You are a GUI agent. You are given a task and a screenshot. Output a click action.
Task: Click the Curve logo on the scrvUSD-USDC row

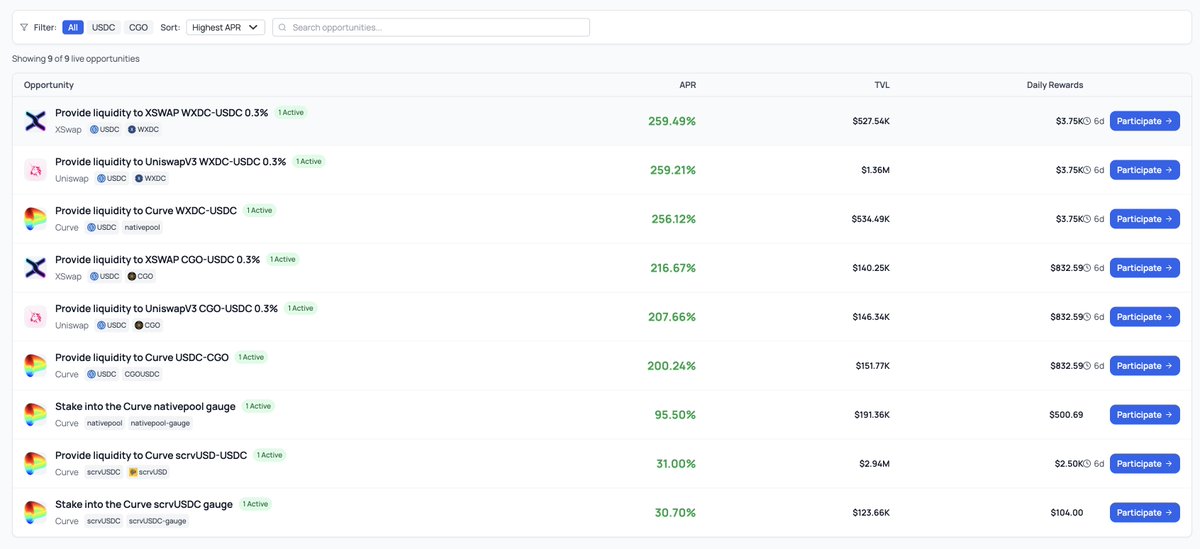[35, 464]
